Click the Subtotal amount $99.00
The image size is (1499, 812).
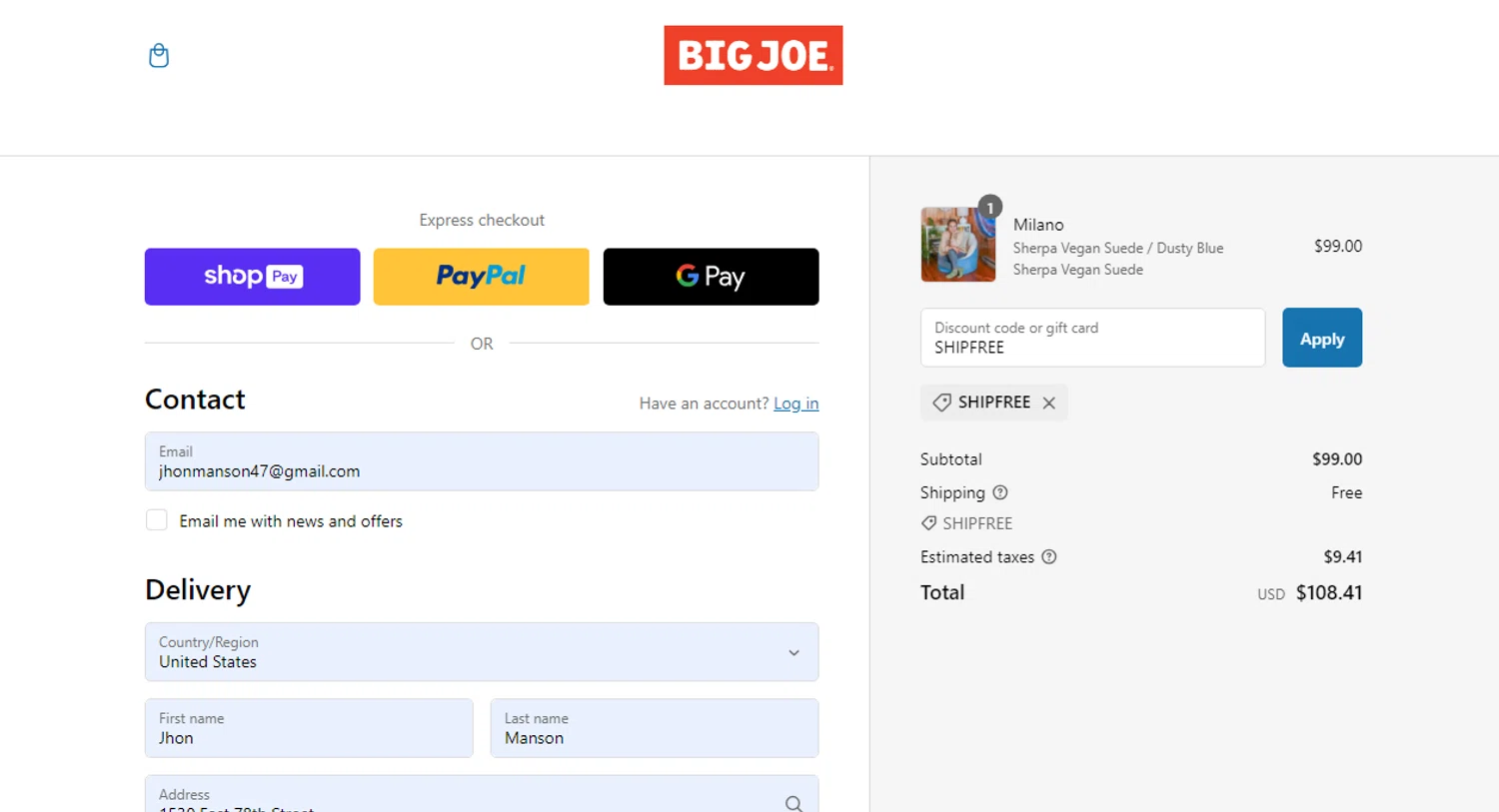1337,459
